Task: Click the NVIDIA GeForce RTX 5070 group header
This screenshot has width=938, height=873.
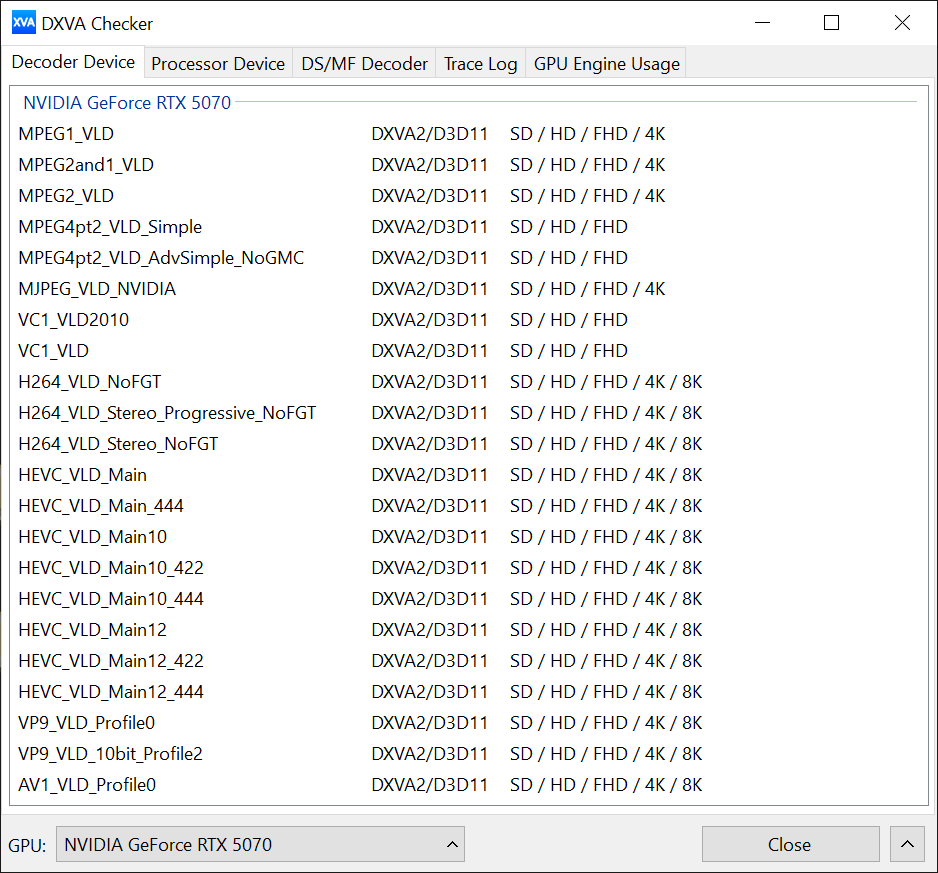Action: pyautogui.click(x=127, y=103)
